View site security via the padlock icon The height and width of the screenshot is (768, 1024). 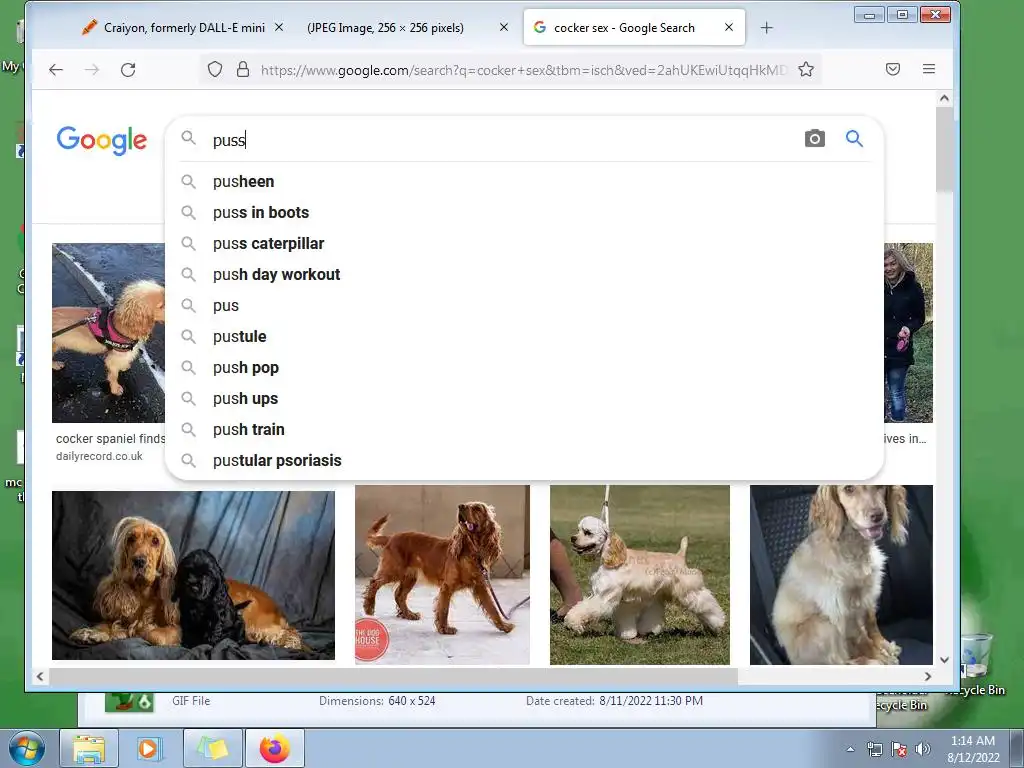[x=243, y=70]
